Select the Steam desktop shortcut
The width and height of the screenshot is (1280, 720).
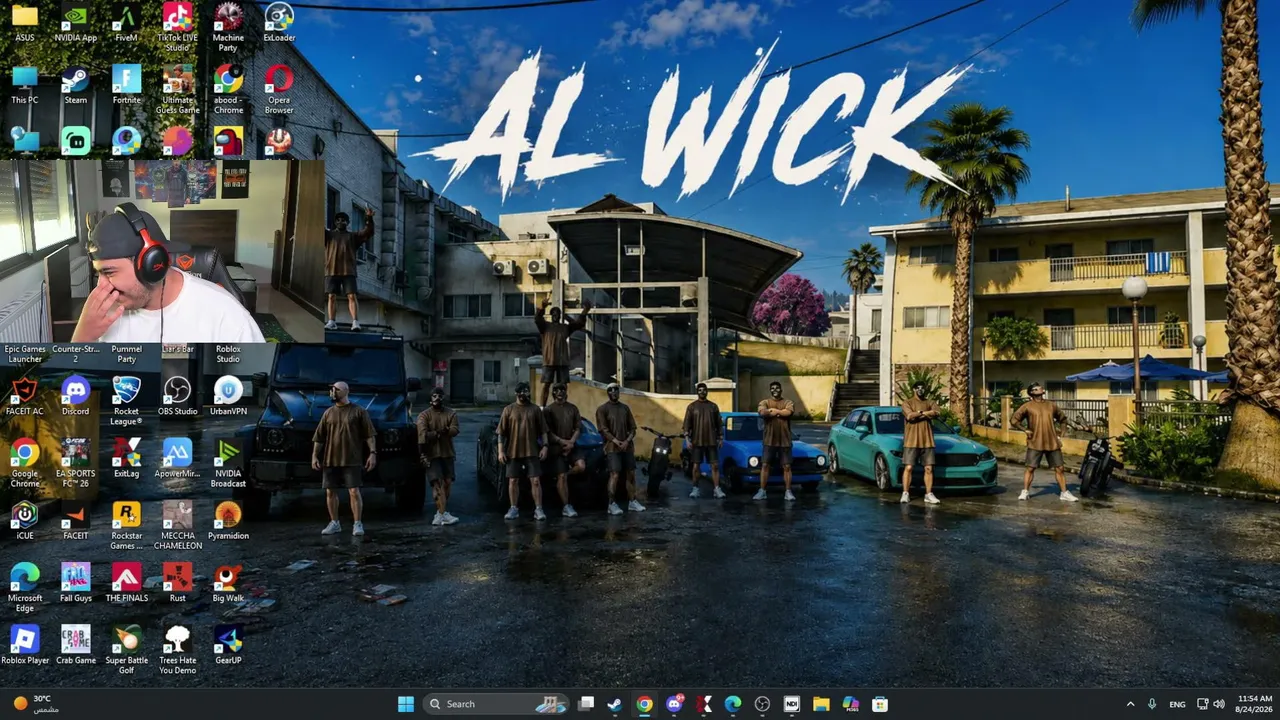click(75, 86)
